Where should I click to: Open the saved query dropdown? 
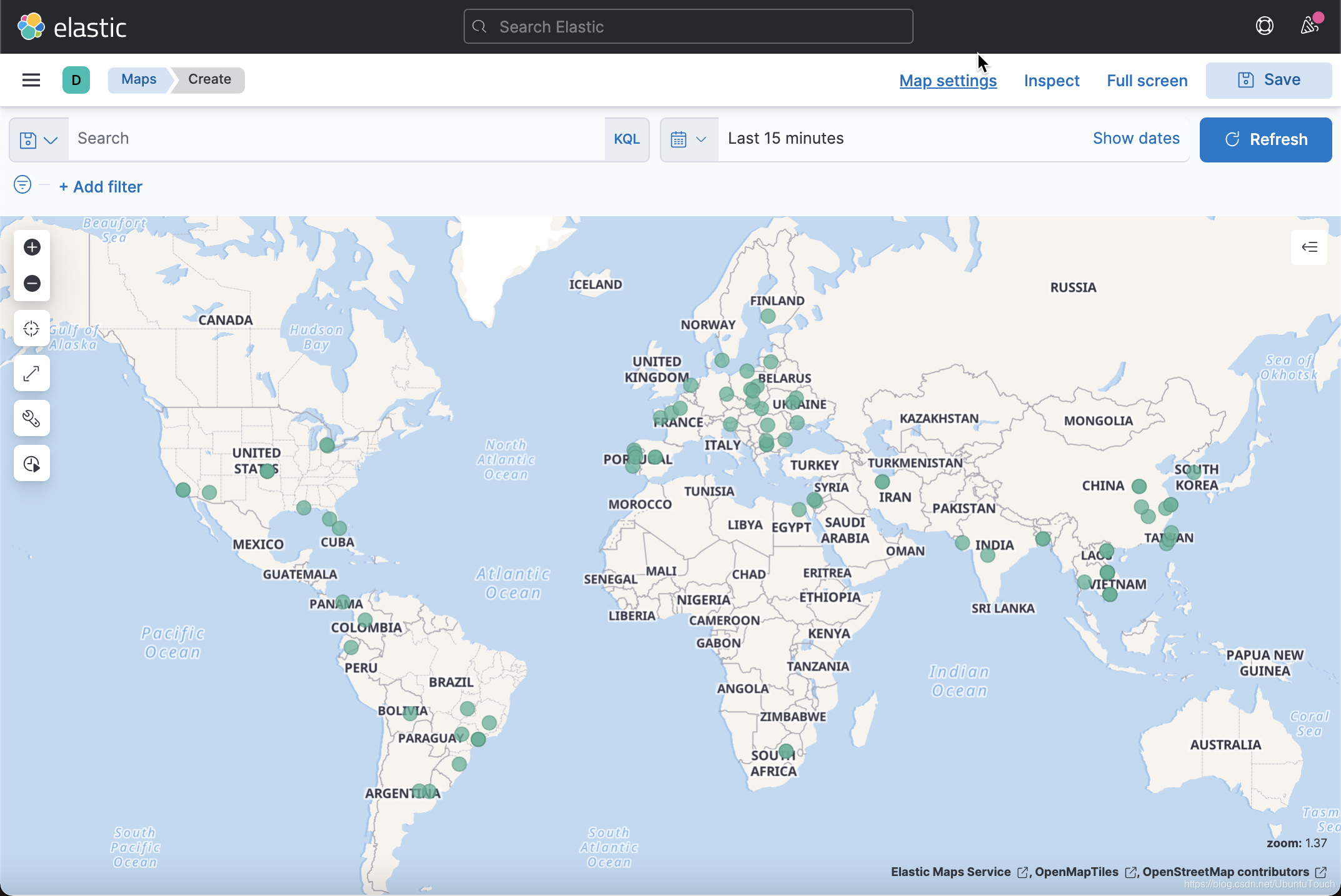click(x=39, y=139)
